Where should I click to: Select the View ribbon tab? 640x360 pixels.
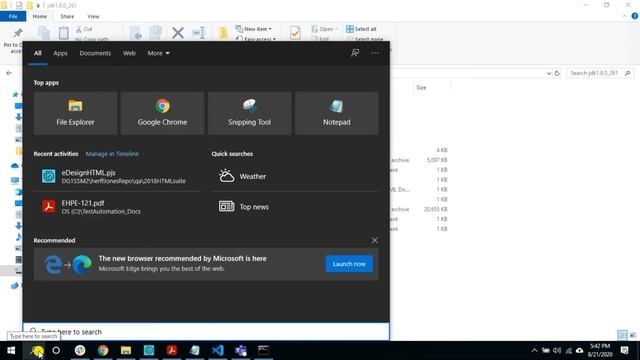(93, 16)
